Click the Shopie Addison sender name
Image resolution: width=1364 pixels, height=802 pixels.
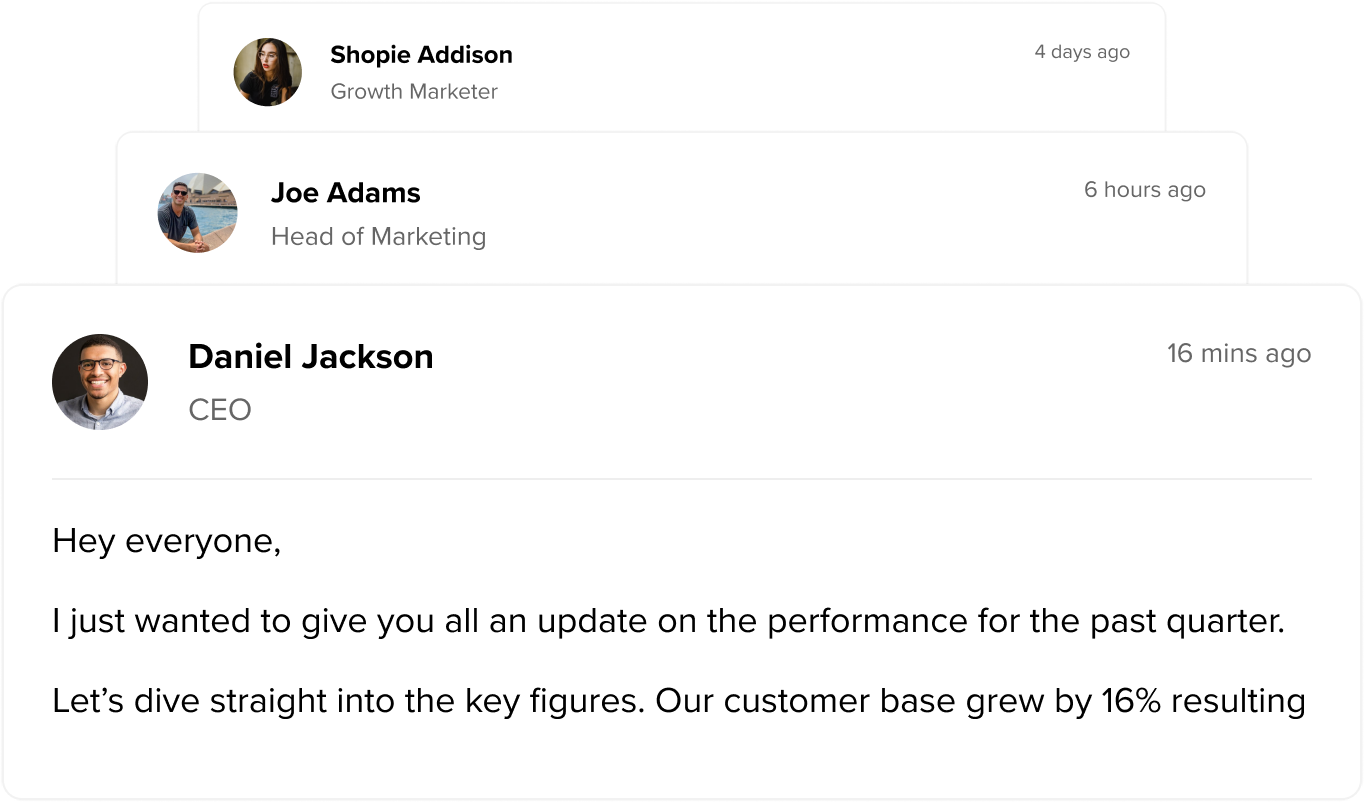click(421, 55)
